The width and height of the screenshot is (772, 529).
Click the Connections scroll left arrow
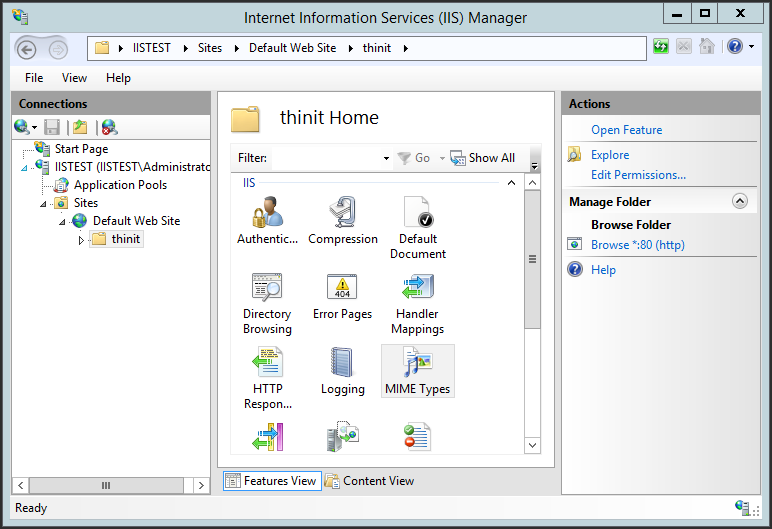[x=20, y=485]
